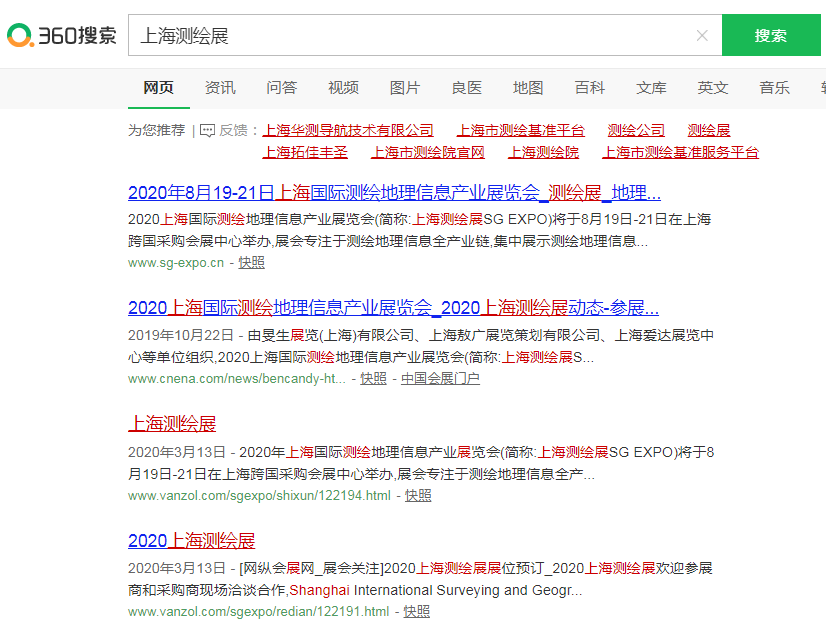This screenshot has height=641, width=826.
Task: Click the 中国会展门户 source link
Action: [x=440, y=378]
